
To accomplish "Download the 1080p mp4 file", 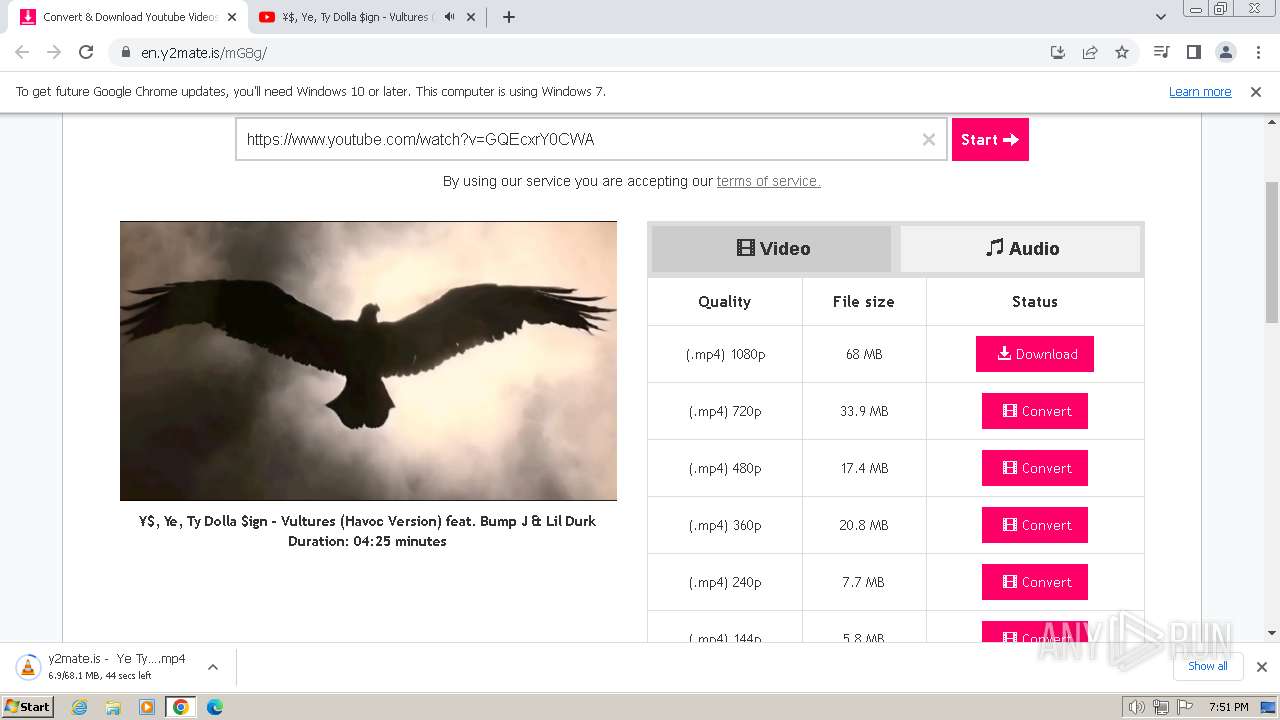I will [1035, 354].
